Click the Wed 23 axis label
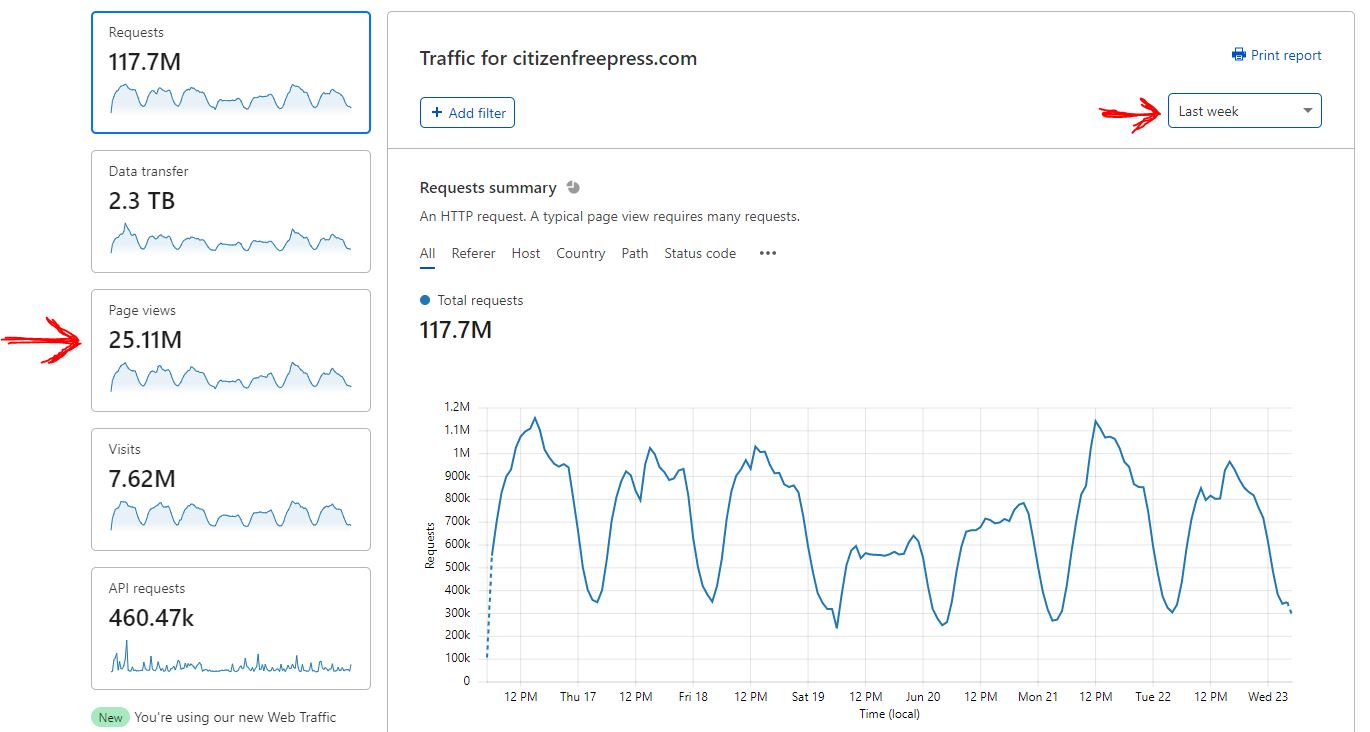The image size is (1370, 732). coord(1268,696)
